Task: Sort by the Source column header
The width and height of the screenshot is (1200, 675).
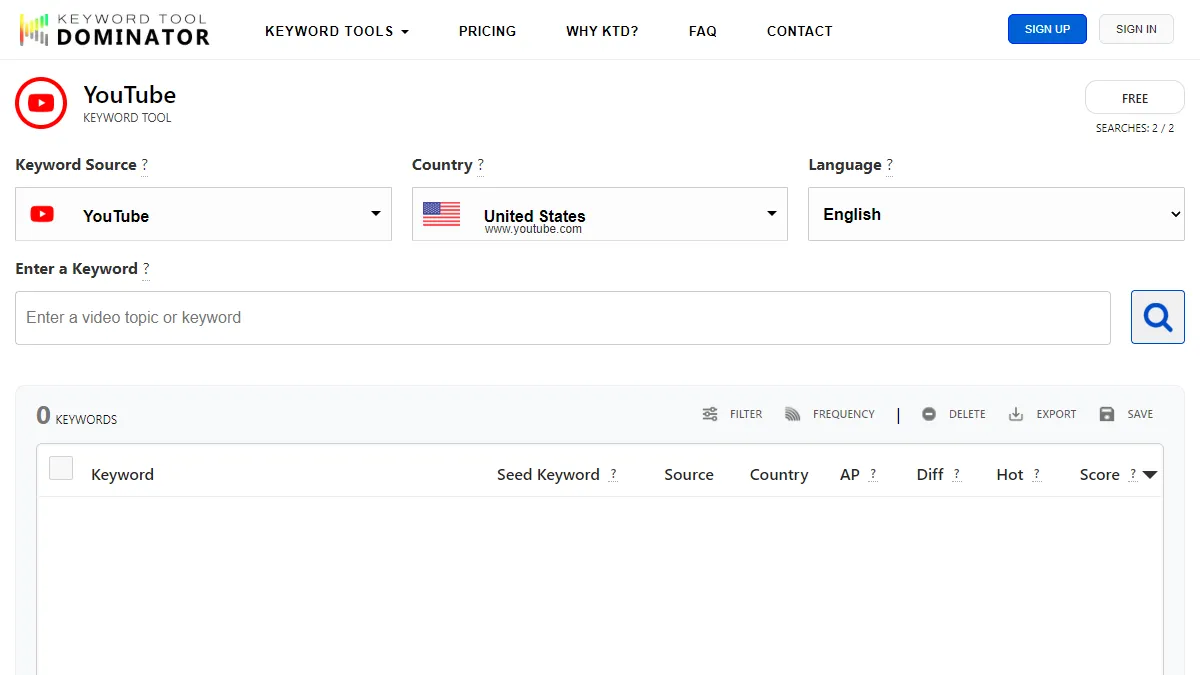Action: [689, 475]
